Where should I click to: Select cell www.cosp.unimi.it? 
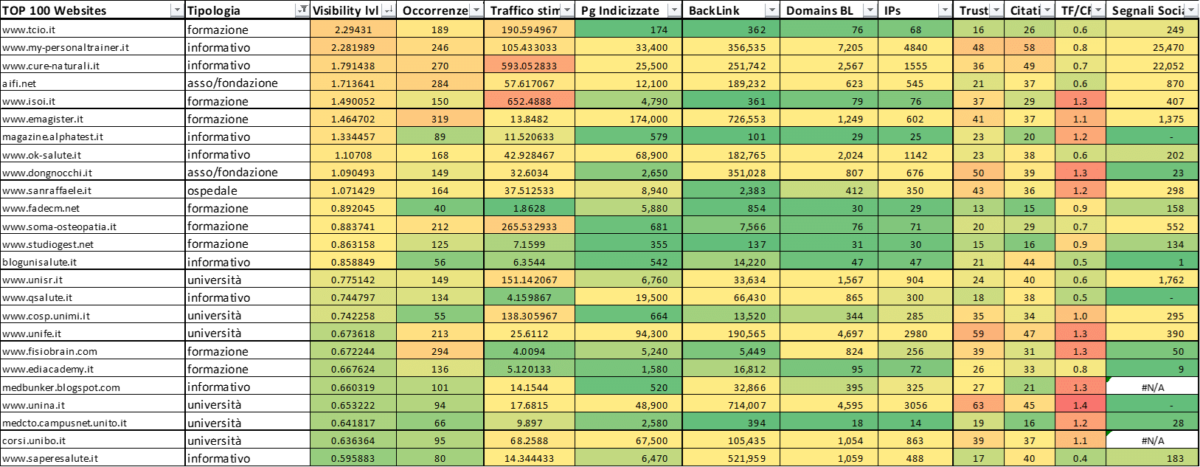(x=92, y=316)
